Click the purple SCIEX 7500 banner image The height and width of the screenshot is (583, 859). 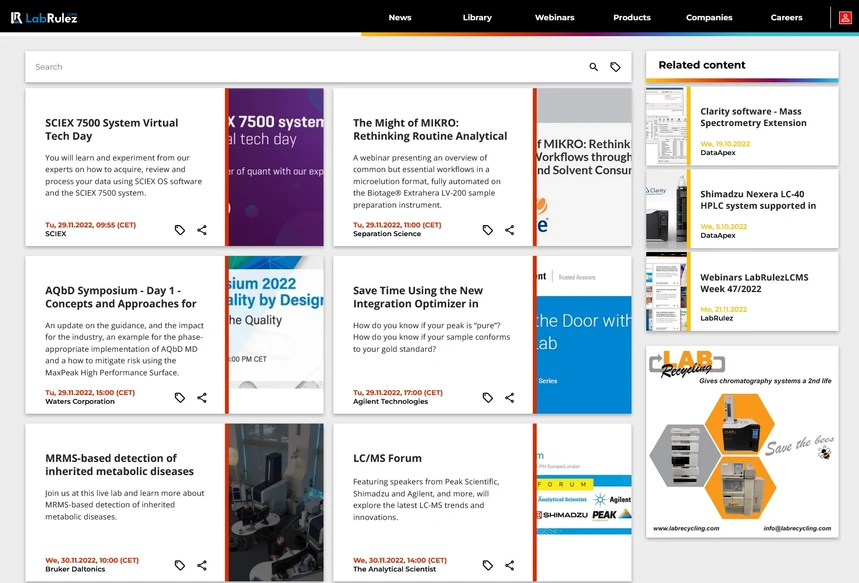(x=276, y=167)
